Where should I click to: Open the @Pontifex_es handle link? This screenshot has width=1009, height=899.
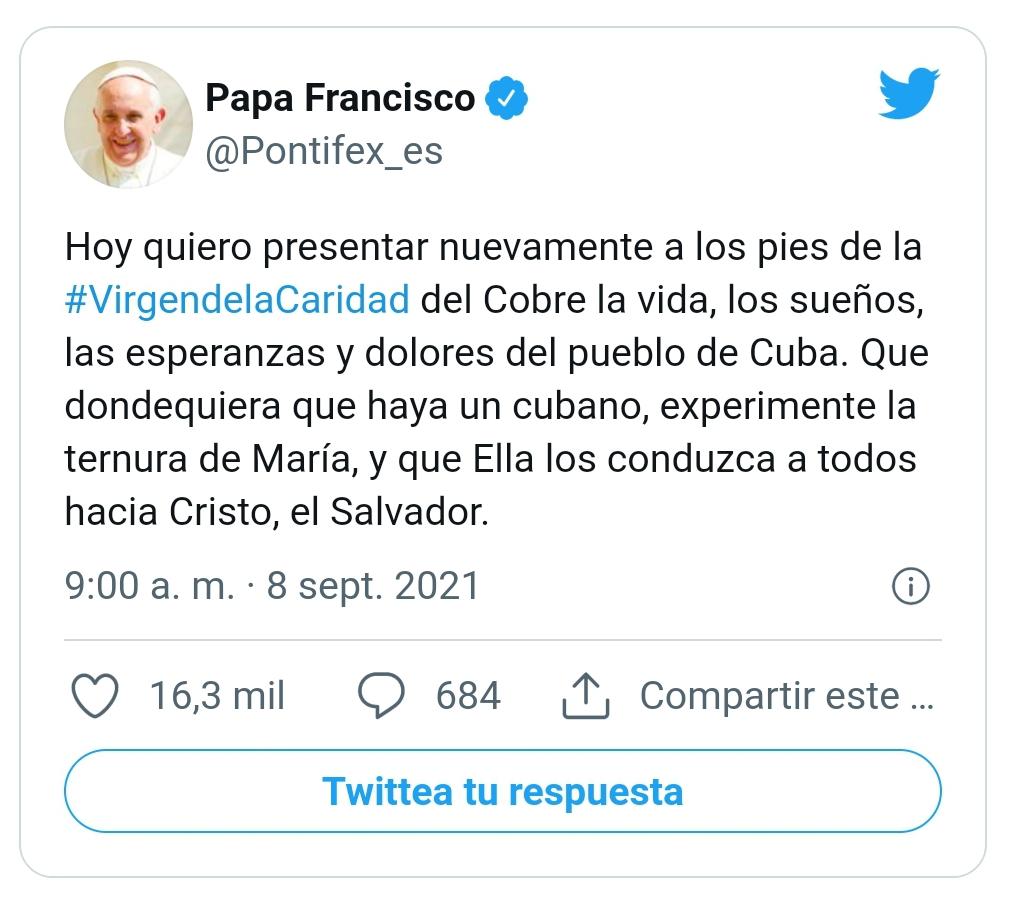point(324,151)
